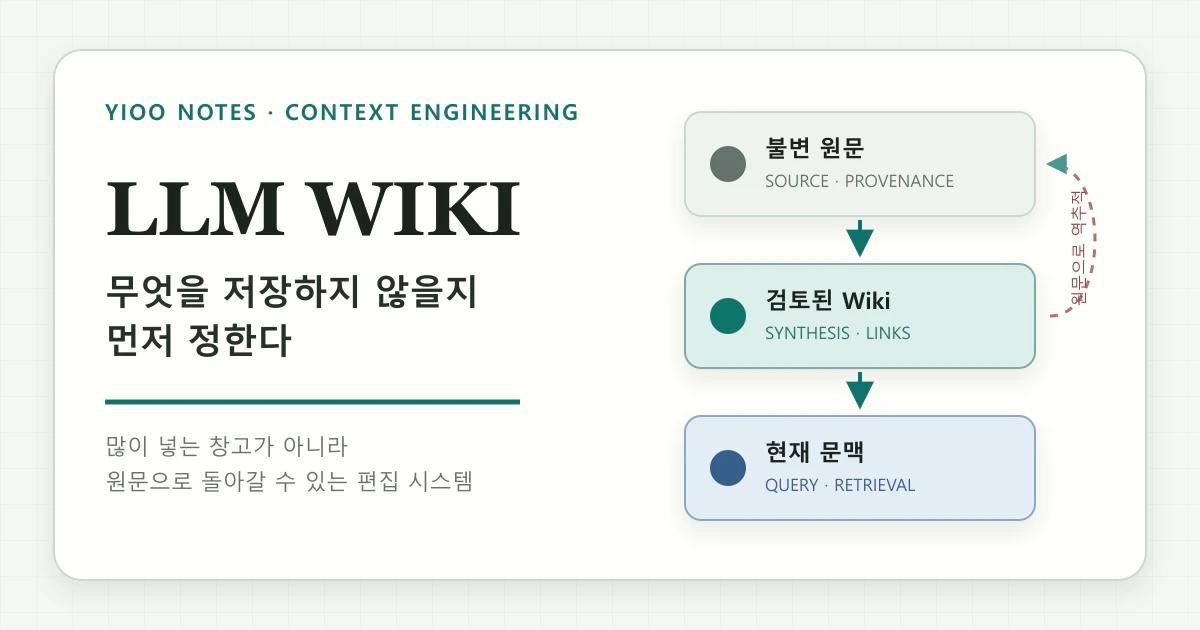
Task: Select the 검토된 Wiki card title
Action: pos(827,301)
